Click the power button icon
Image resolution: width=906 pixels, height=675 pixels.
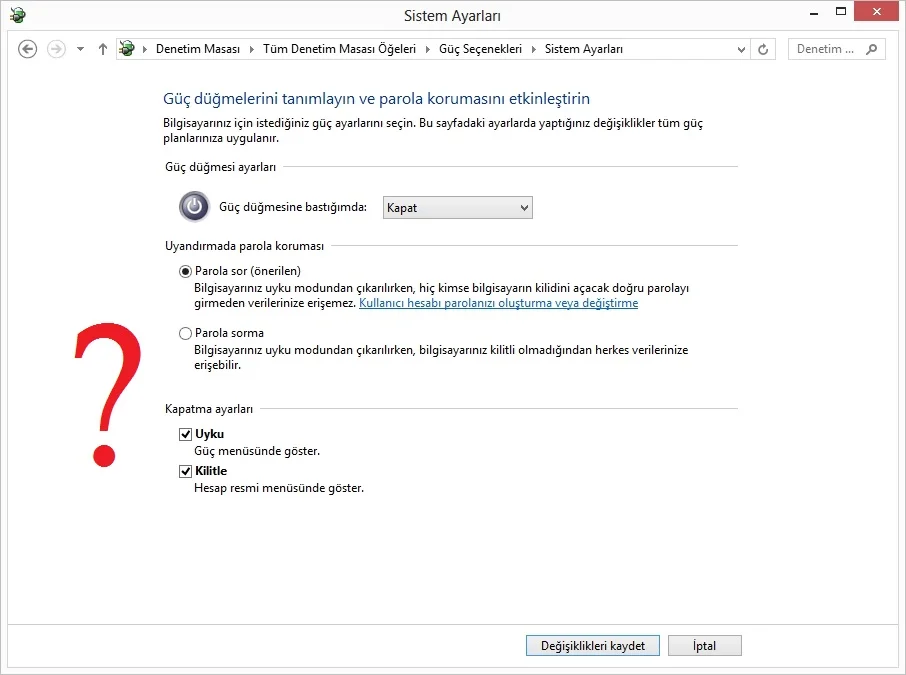[x=194, y=207]
